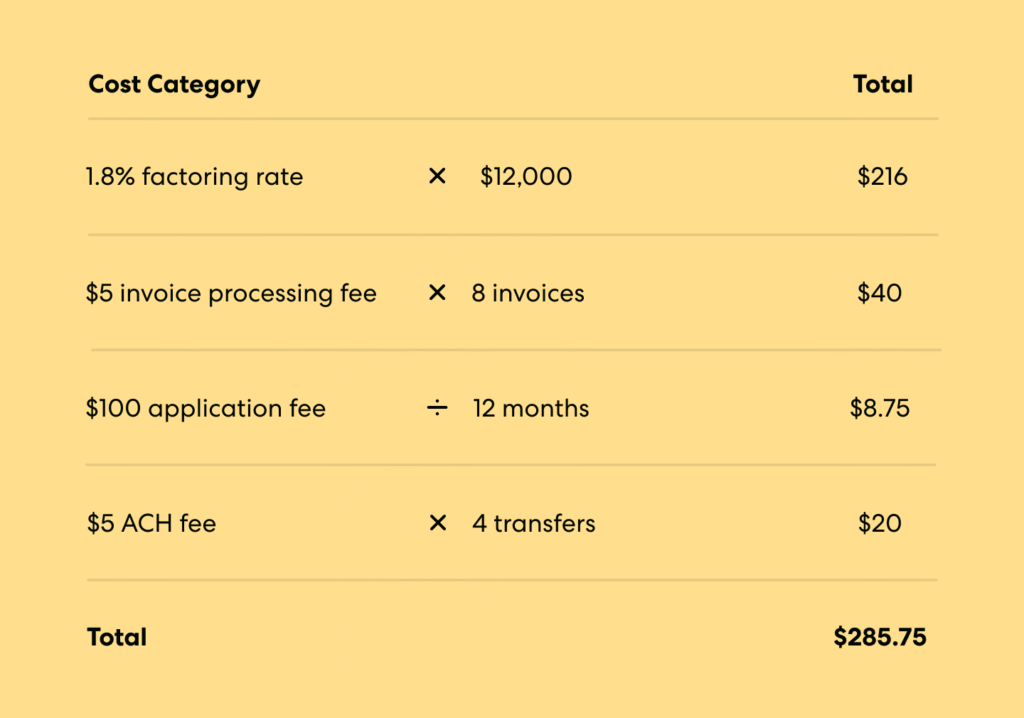Click the 4 transfers quantity
1024x718 pixels.
[534, 524]
